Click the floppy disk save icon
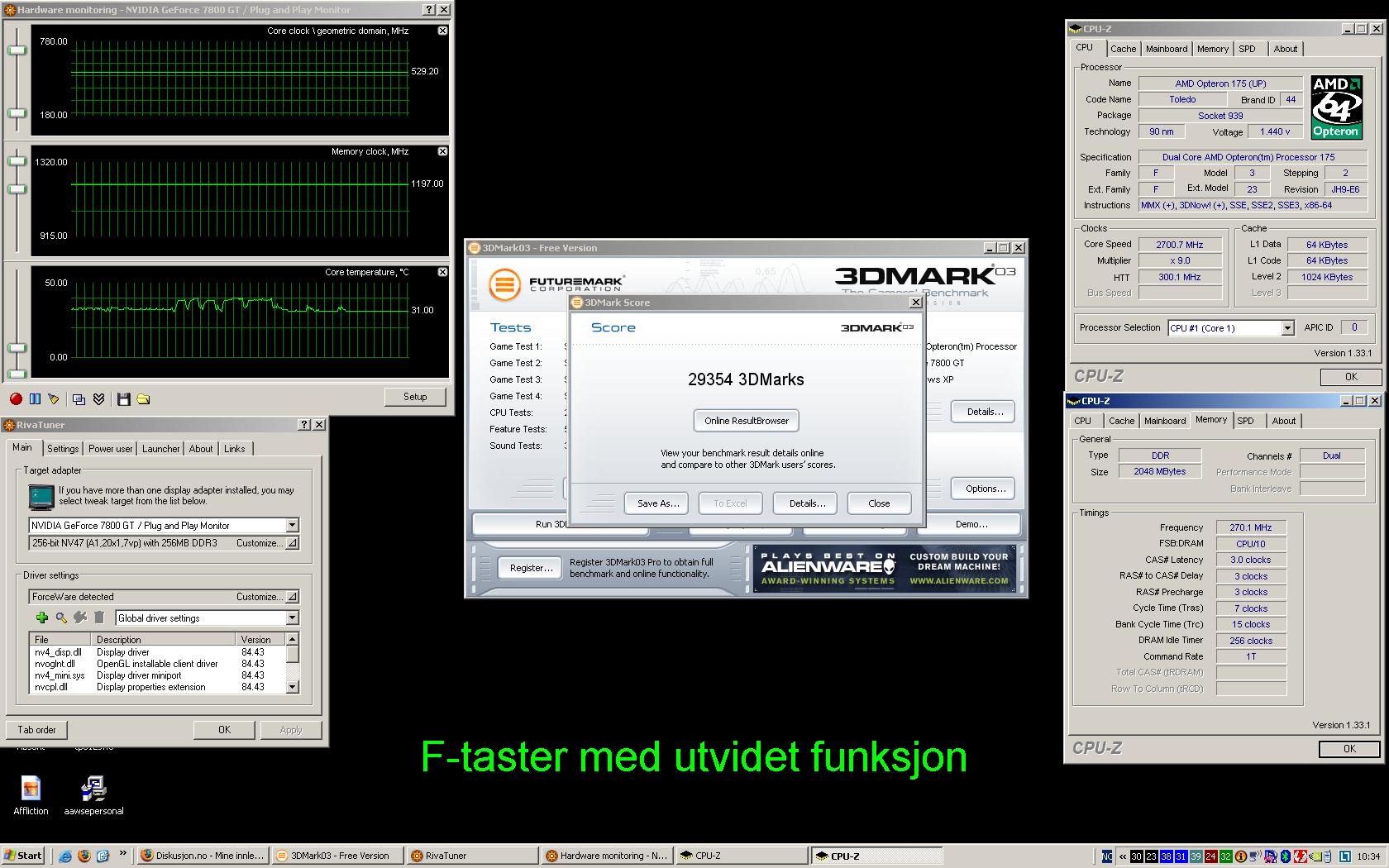1389x868 pixels. pyautogui.click(x=124, y=399)
